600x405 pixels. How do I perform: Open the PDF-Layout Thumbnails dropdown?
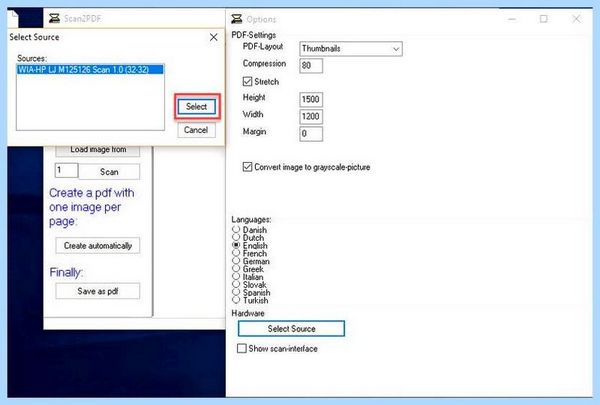(x=351, y=49)
